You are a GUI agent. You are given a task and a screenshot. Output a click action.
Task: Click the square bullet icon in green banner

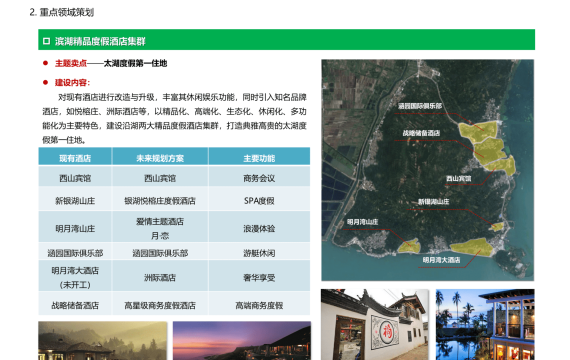click(46, 41)
